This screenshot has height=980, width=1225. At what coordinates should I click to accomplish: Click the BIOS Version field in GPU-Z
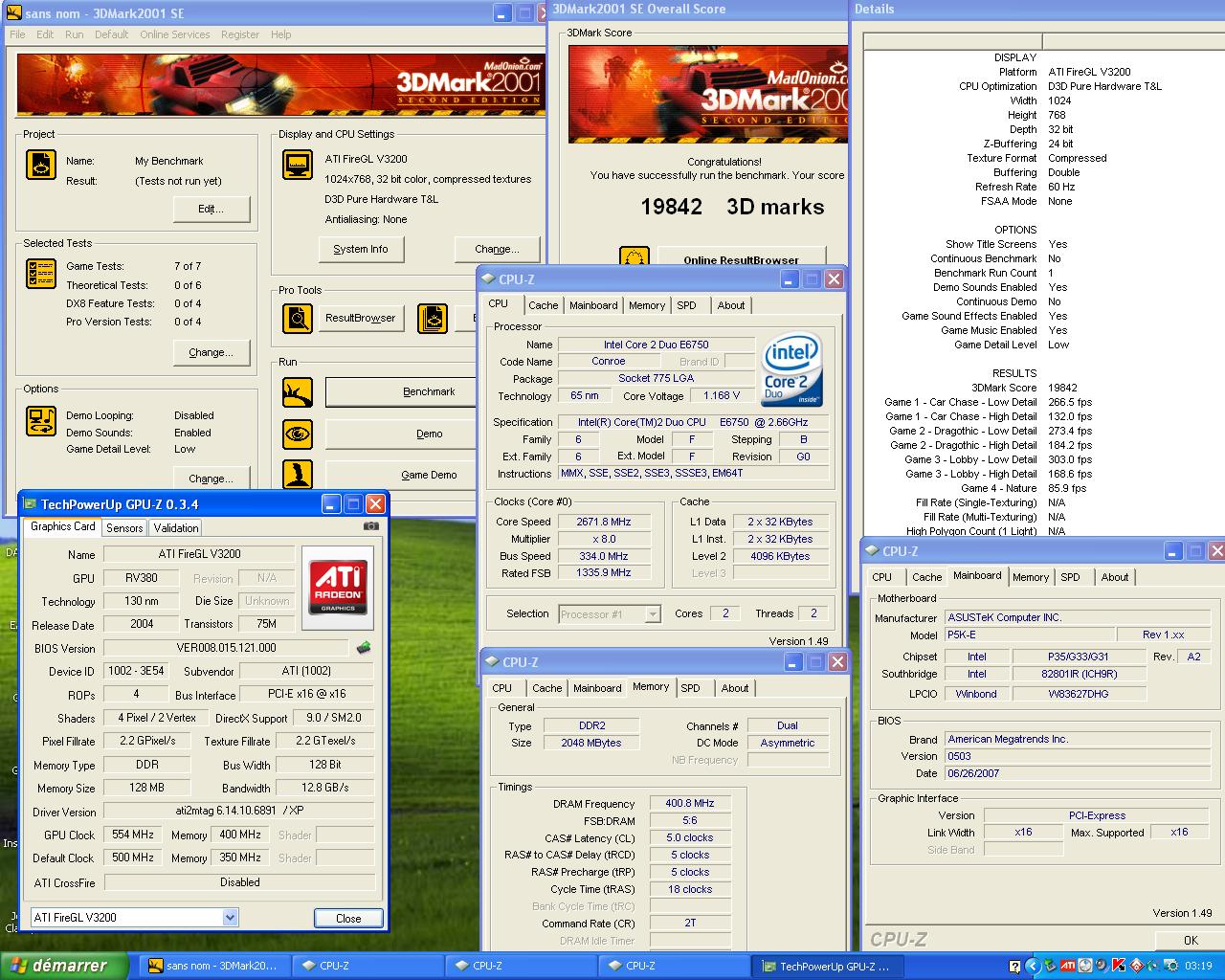pyautogui.click(x=226, y=648)
